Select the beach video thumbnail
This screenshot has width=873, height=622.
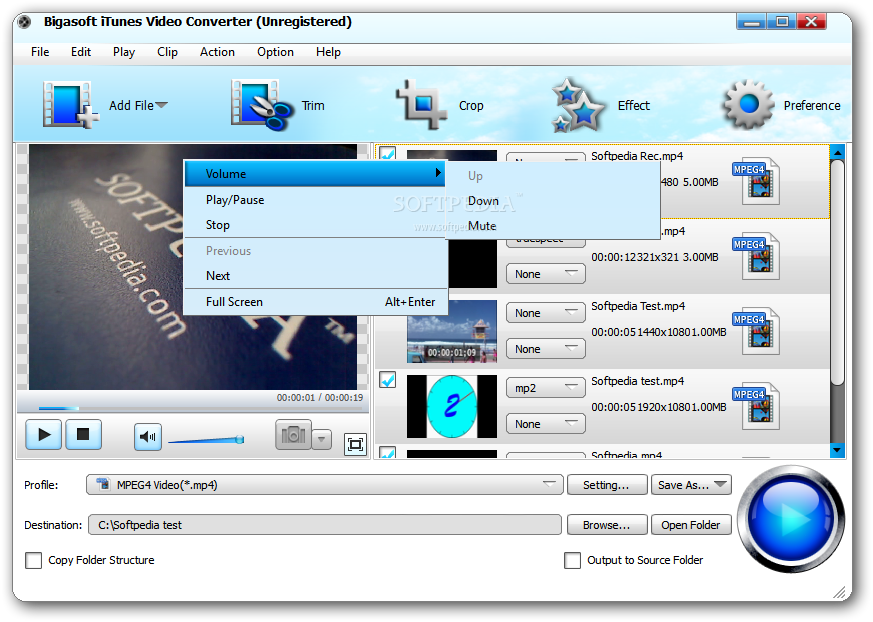pyautogui.click(x=452, y=331)
